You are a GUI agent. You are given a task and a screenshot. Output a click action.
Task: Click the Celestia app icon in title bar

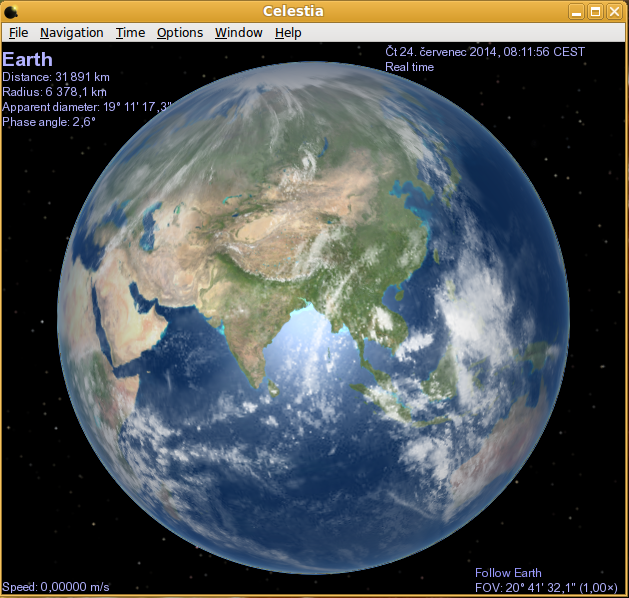[x=10, y=12]
